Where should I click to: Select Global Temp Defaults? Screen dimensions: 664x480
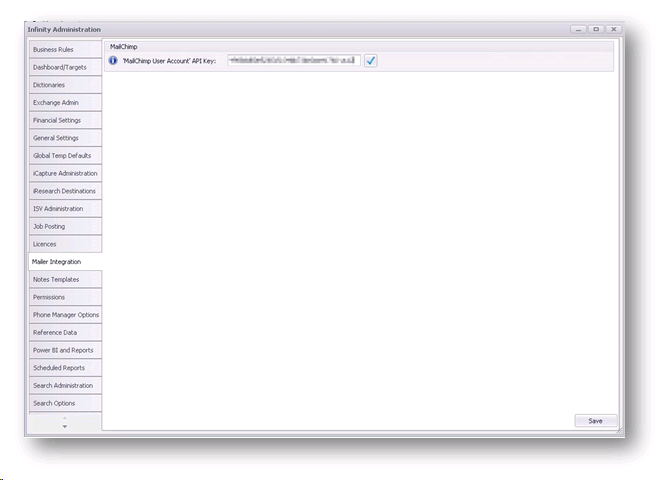65,156
